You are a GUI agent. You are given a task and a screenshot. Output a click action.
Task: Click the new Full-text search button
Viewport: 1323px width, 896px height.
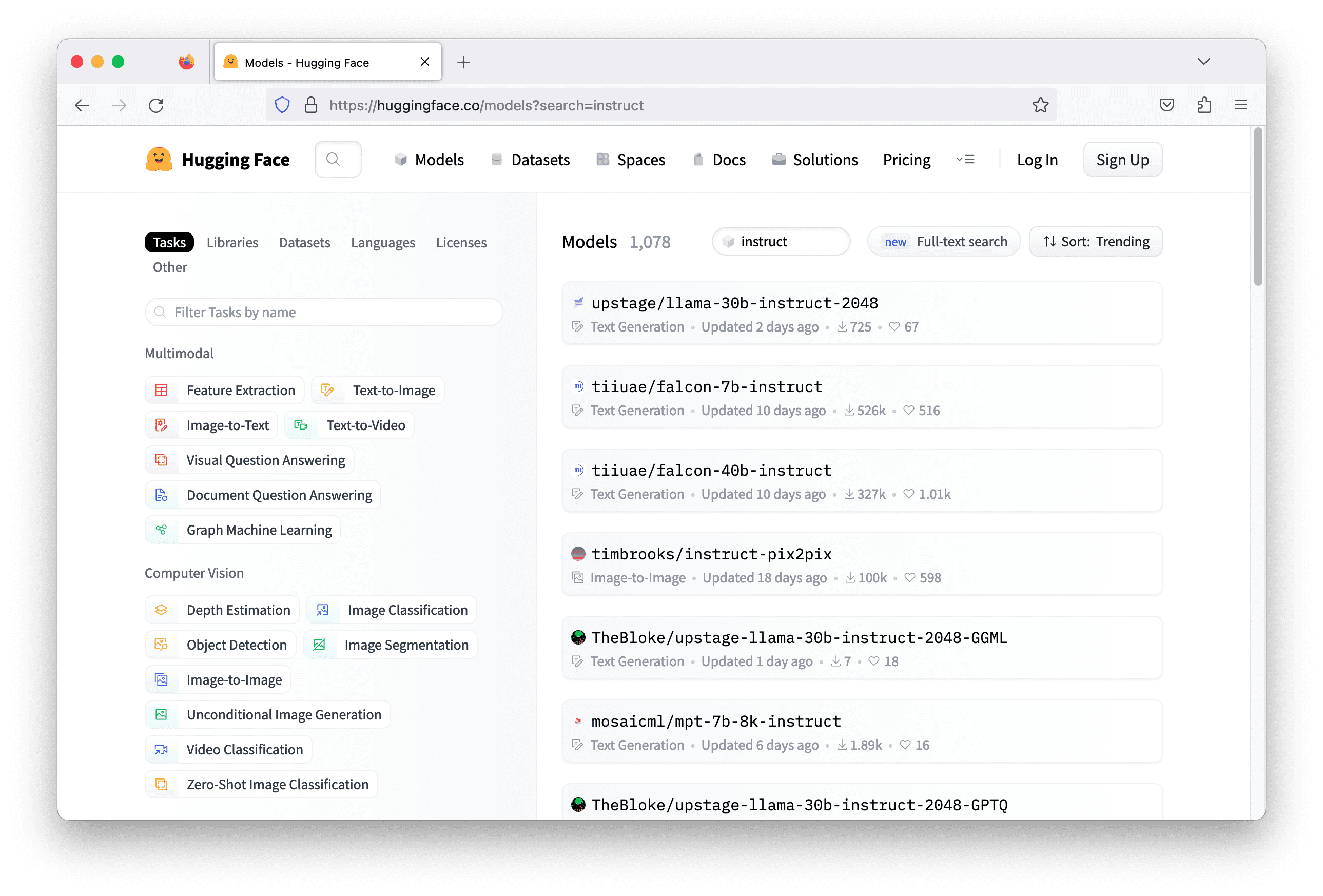coord(944,242)
